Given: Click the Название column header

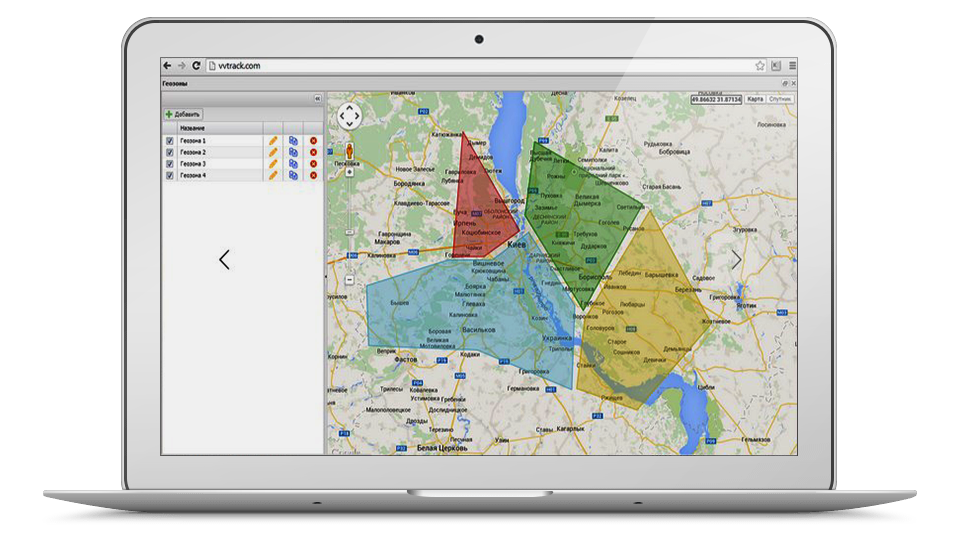Looking at the screenshot, I should pyautogui.click(x=193, y=128).
